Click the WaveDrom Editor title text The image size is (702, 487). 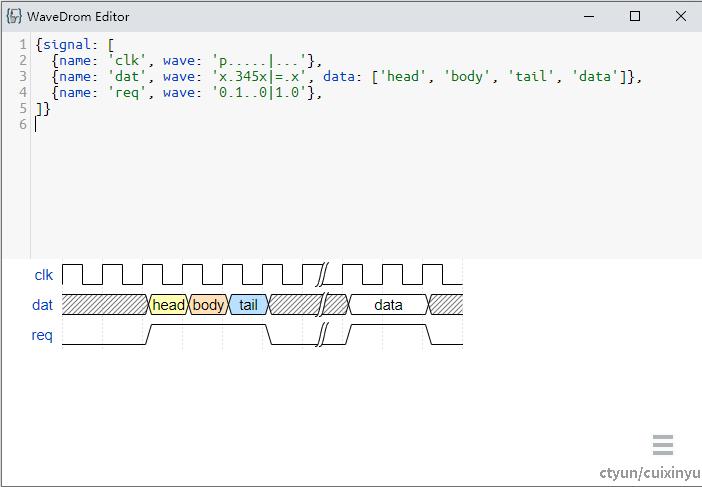(x=78, y=17)
